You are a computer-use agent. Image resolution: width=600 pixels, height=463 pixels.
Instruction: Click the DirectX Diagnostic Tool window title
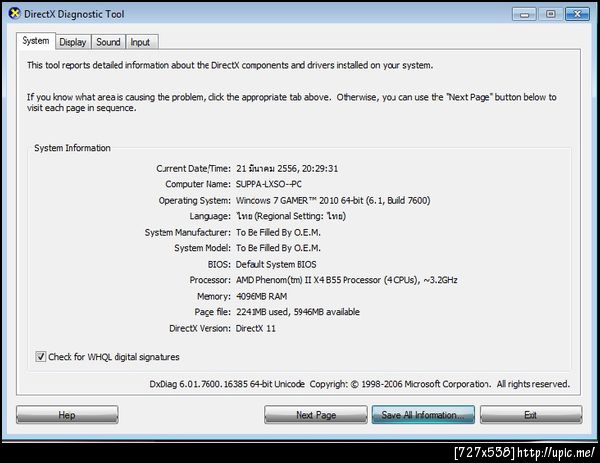pos(74,14)
